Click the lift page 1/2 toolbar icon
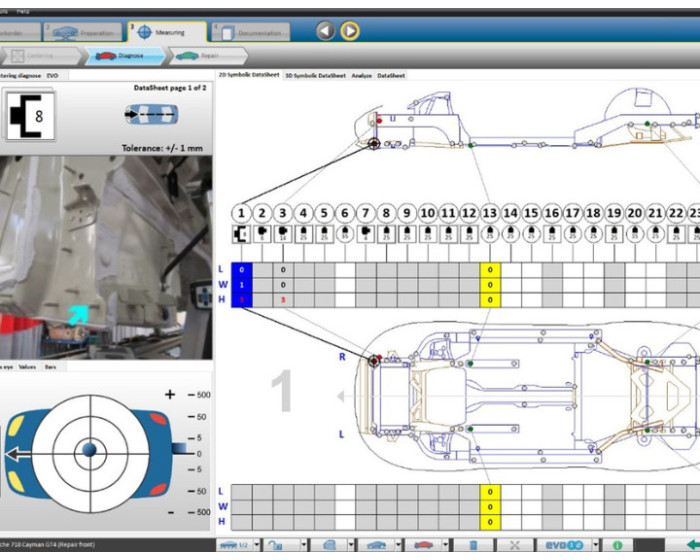This screenshot has height=560, width=700. [234, 545]
